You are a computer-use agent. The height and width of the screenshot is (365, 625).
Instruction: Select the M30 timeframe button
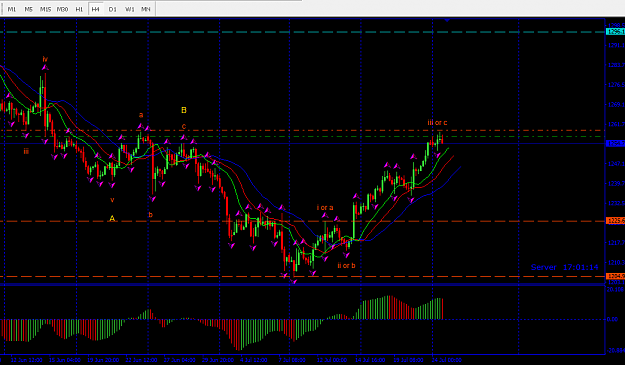pyautogui.click(x=62, y=9)
